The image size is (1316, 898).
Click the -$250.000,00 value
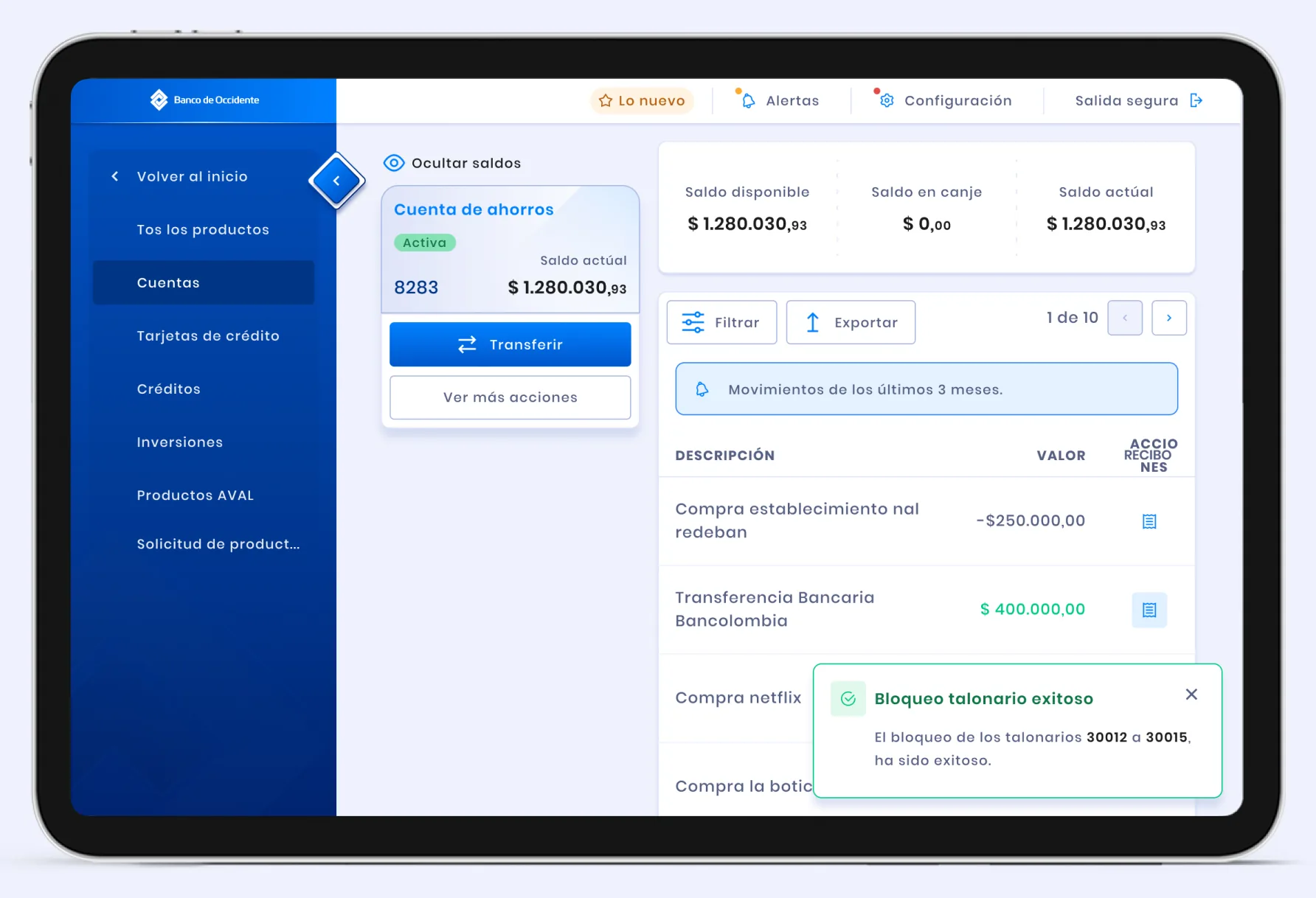click(x=1031, y=521)
